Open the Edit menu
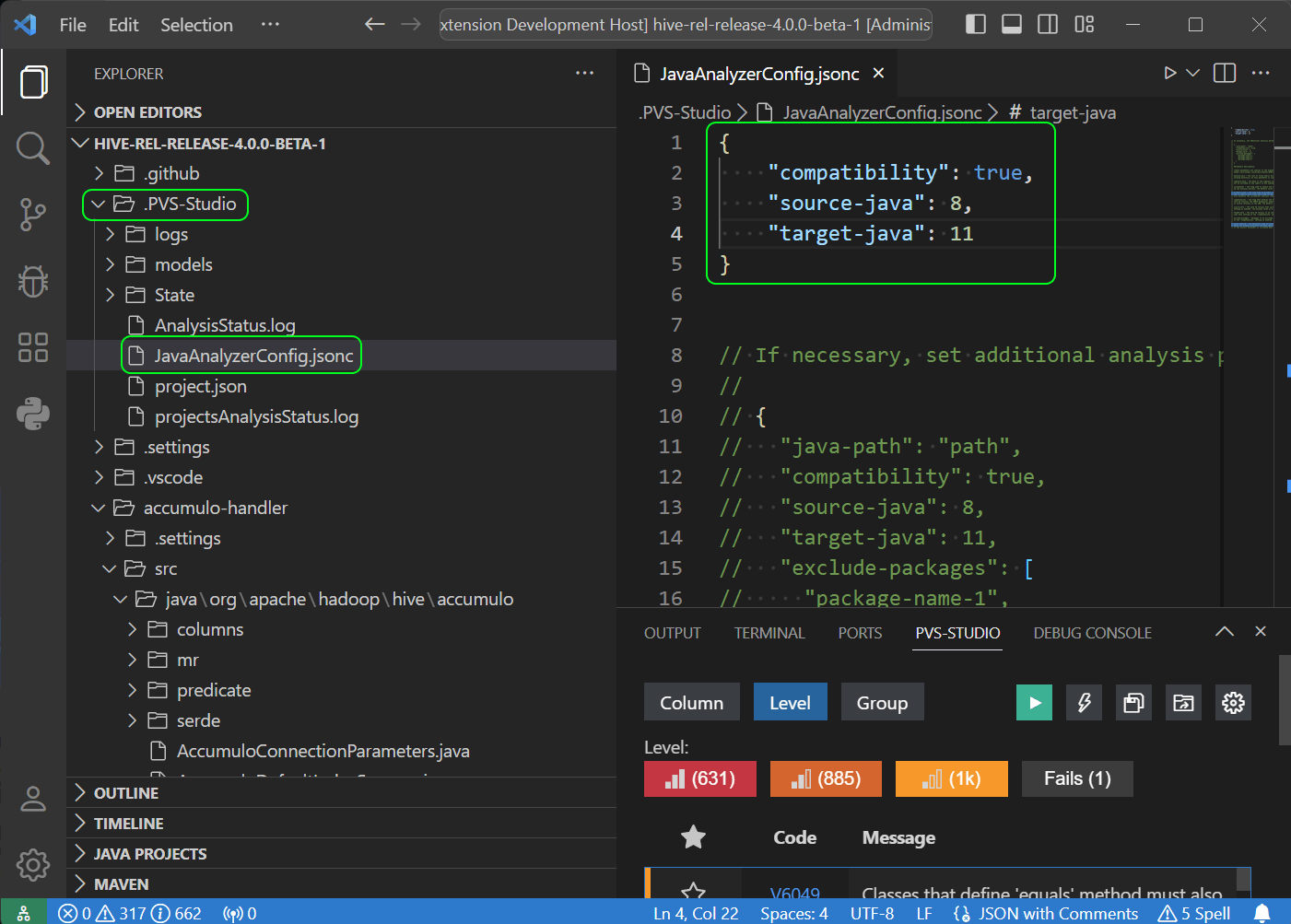Viewport: 1291px width, 924px height. pyautogui.click(x=123, y=25)
